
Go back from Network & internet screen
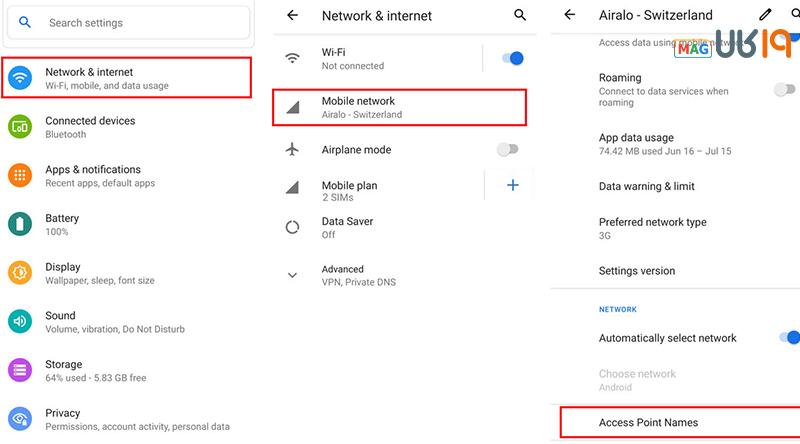click(292, 15)
